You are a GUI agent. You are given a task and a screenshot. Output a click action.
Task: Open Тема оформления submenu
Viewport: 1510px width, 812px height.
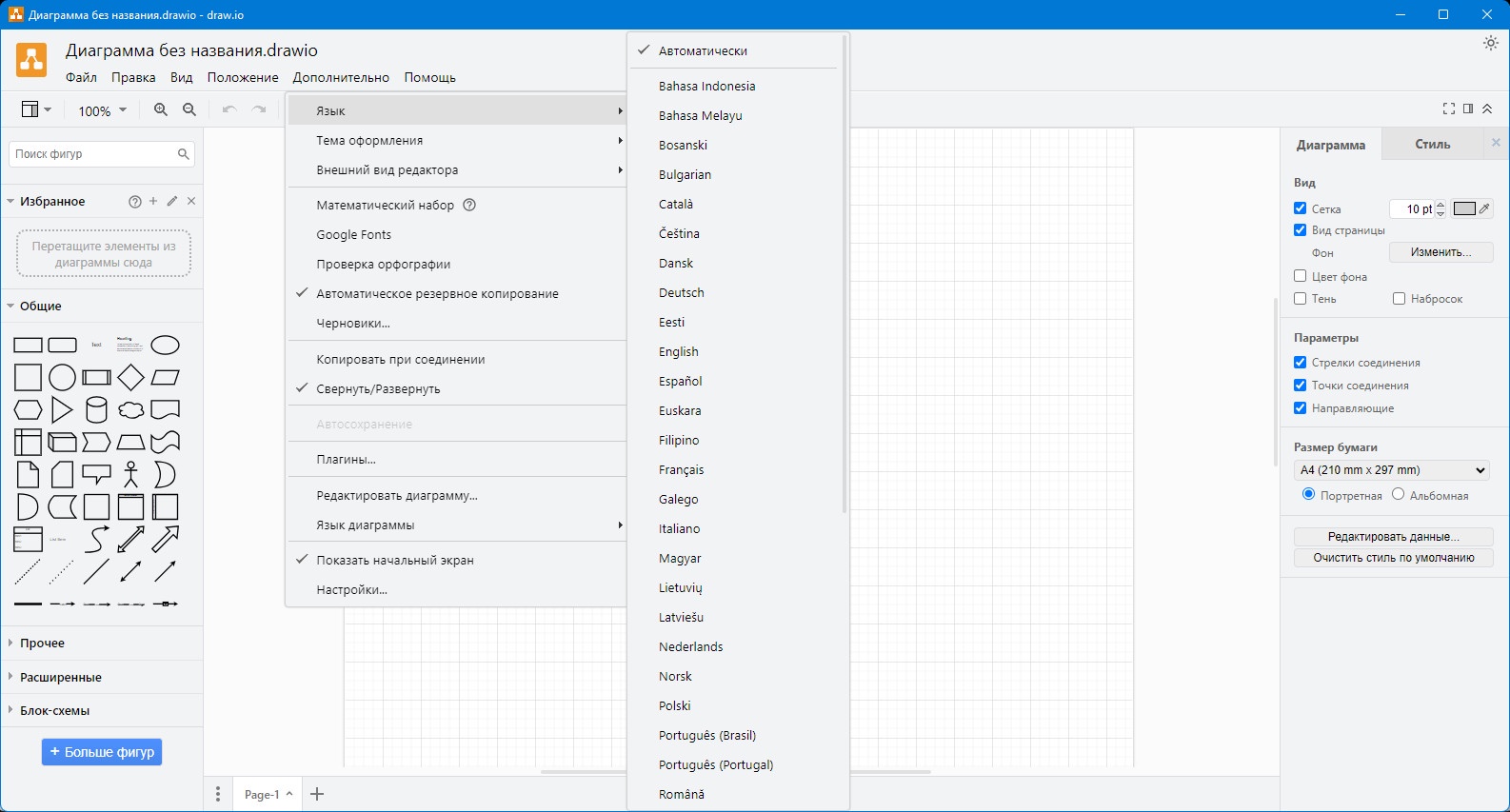point(457,140)
